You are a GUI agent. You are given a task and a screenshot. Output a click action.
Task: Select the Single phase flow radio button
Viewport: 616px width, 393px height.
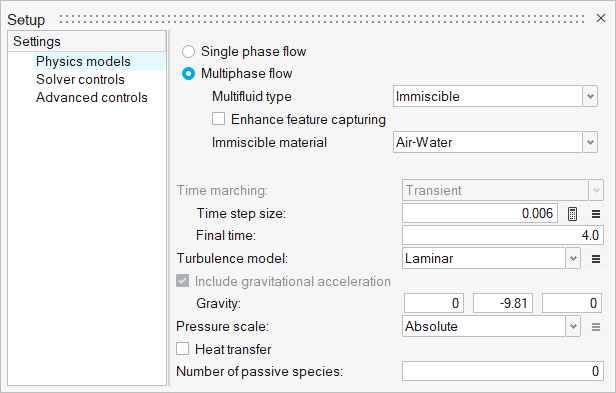189,51
